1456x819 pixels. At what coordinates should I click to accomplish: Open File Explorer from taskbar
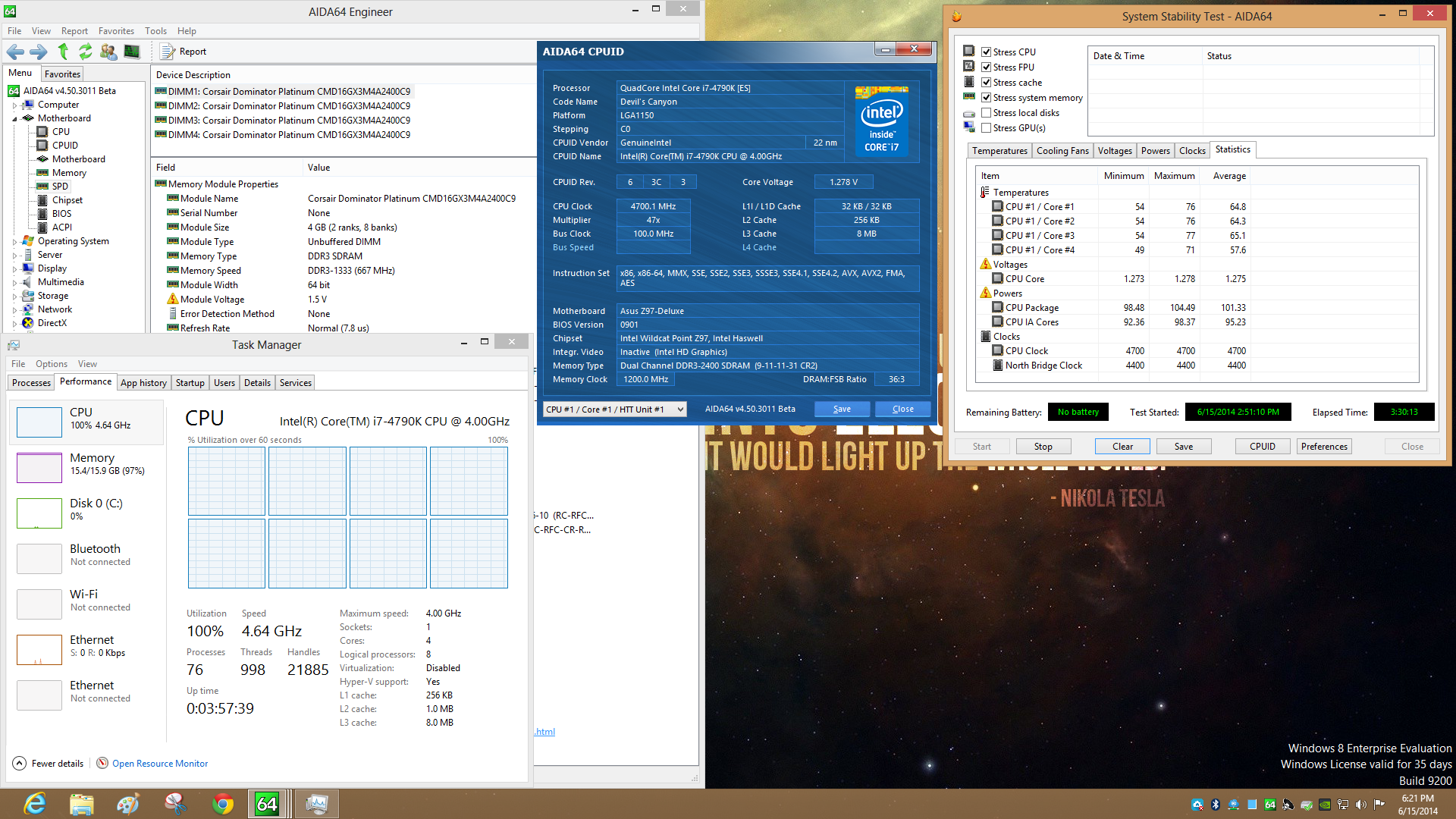coord(81,804)
